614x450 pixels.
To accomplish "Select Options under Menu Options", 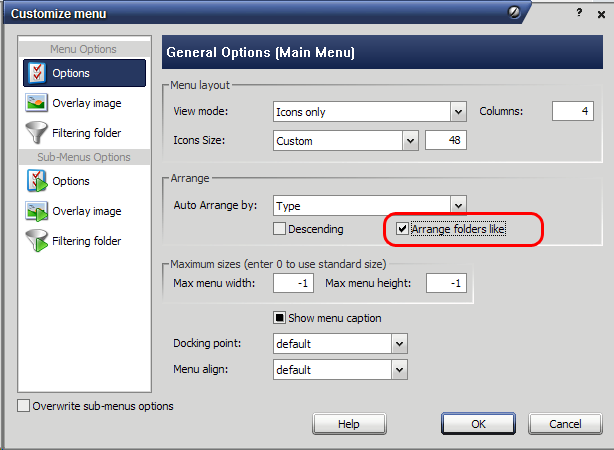I will [85, 73].
